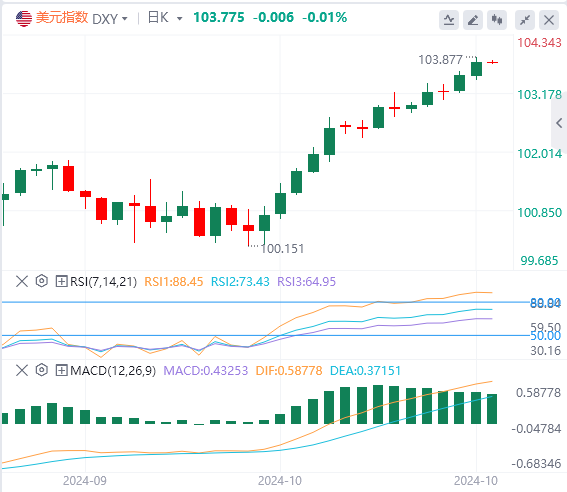Click the MACD(12,26,9) label
The image size is (567, 492).
coord(113,371)
